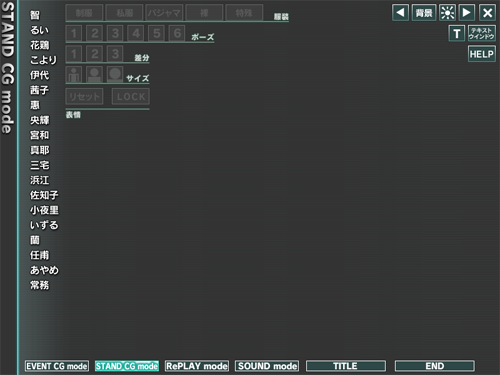Switch to EVENT CG mode tab

point(57,366)
